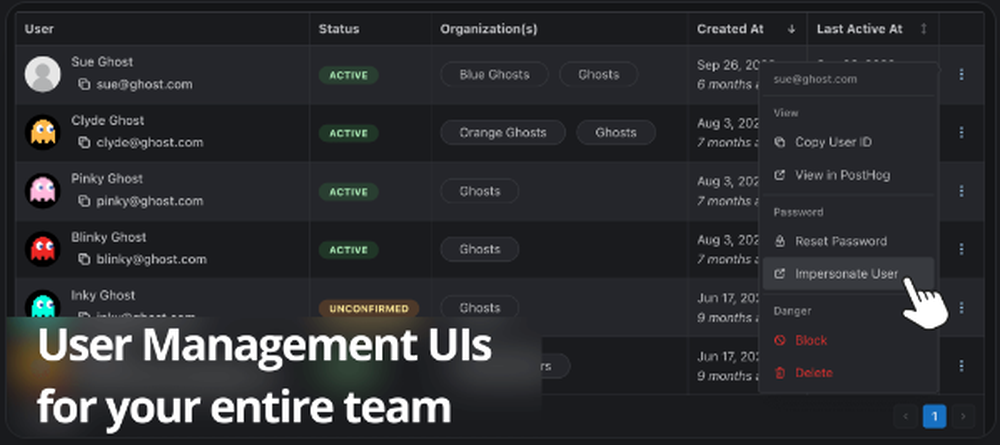The height and width of the screenshot is (445, 1000).
Task: Copy blinky@ghost.com email via copy icon
Action: point(84,259)
